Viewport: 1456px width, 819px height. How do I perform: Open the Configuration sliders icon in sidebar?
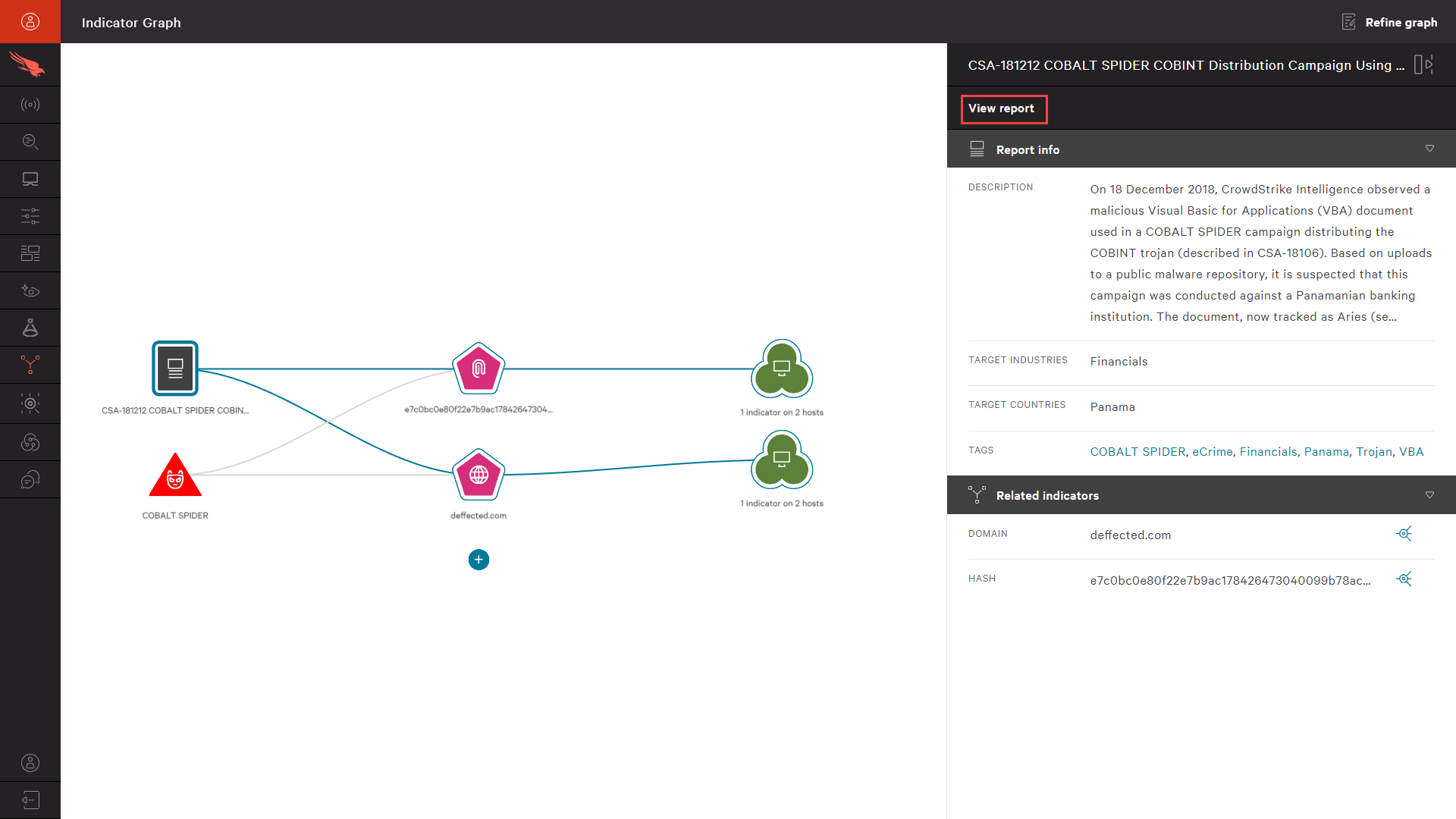coord(30,216)
